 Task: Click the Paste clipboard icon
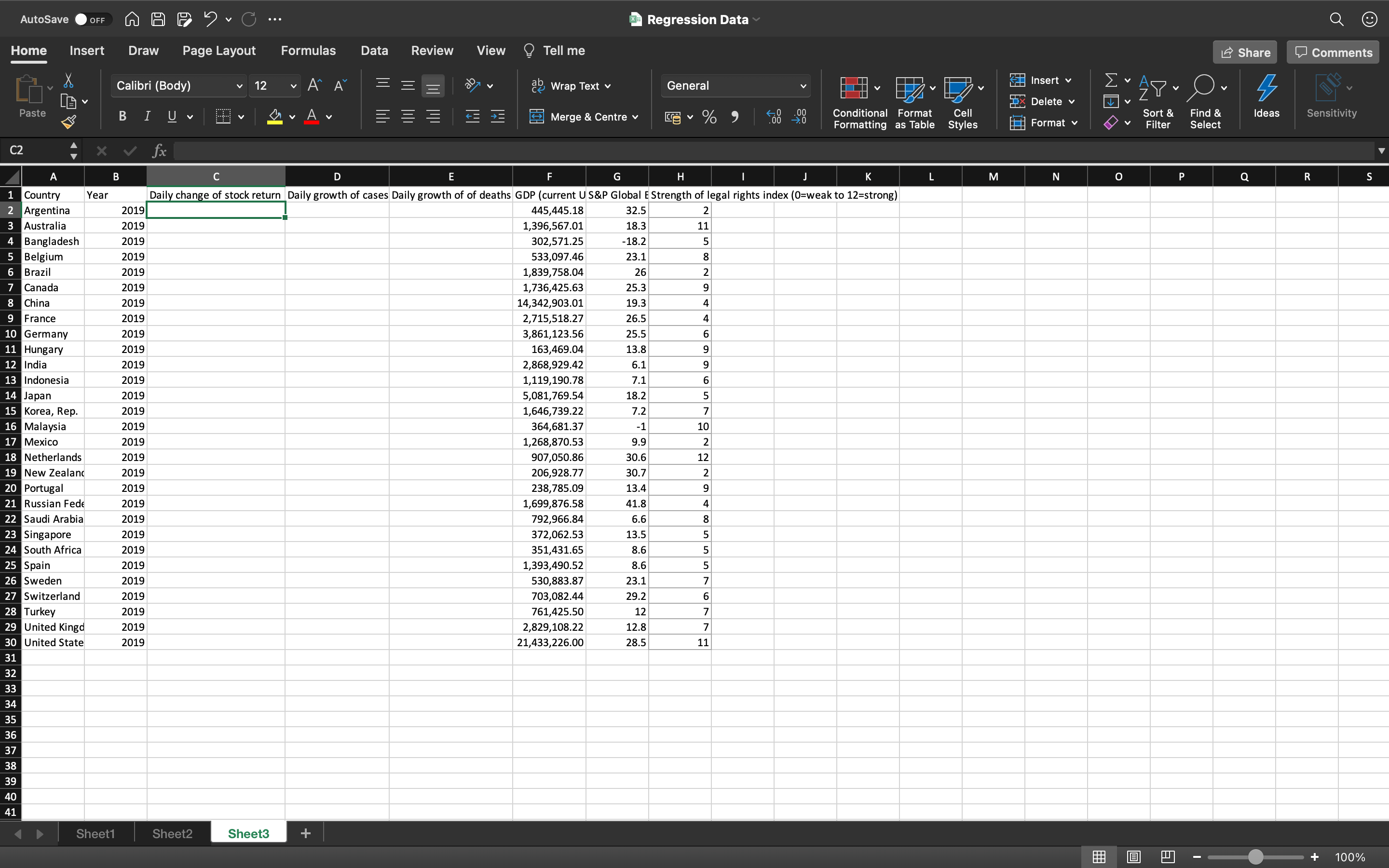(x=29, y=89)
